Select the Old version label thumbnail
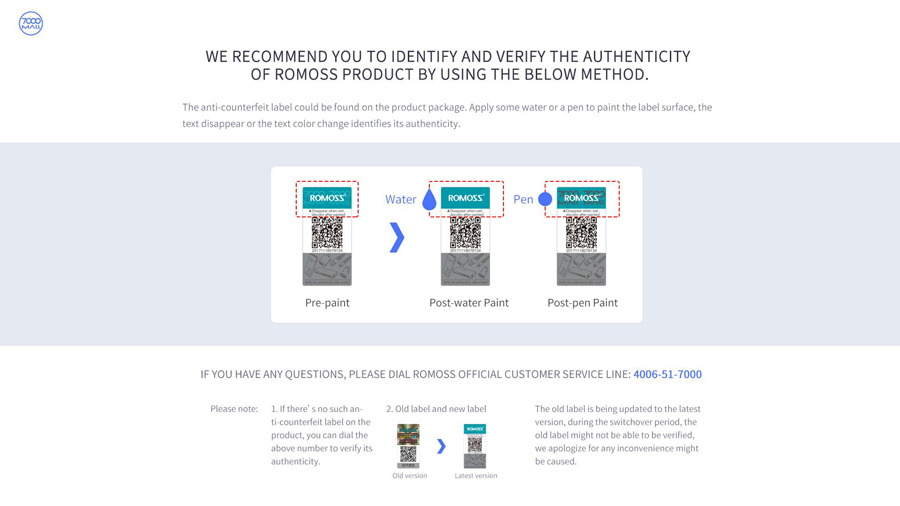Viewport: 900px width, 506px height. click(408, 446)
